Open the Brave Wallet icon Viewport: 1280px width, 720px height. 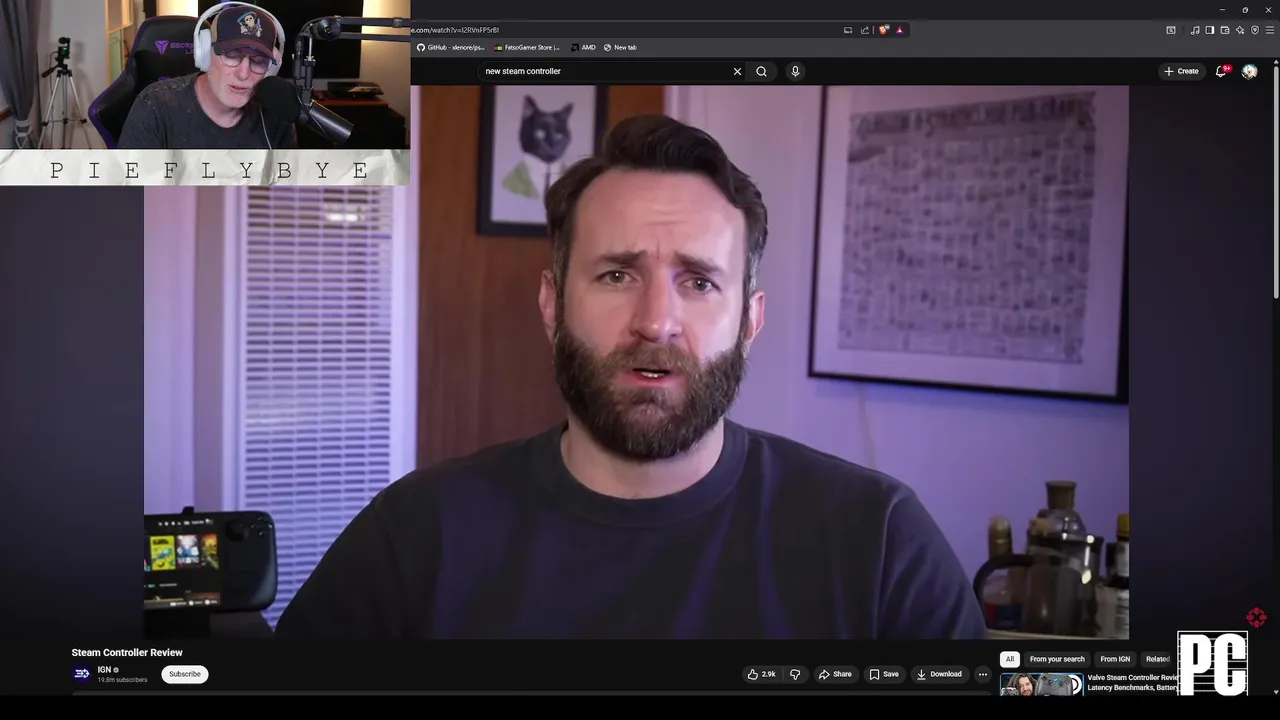(1225, 30)
